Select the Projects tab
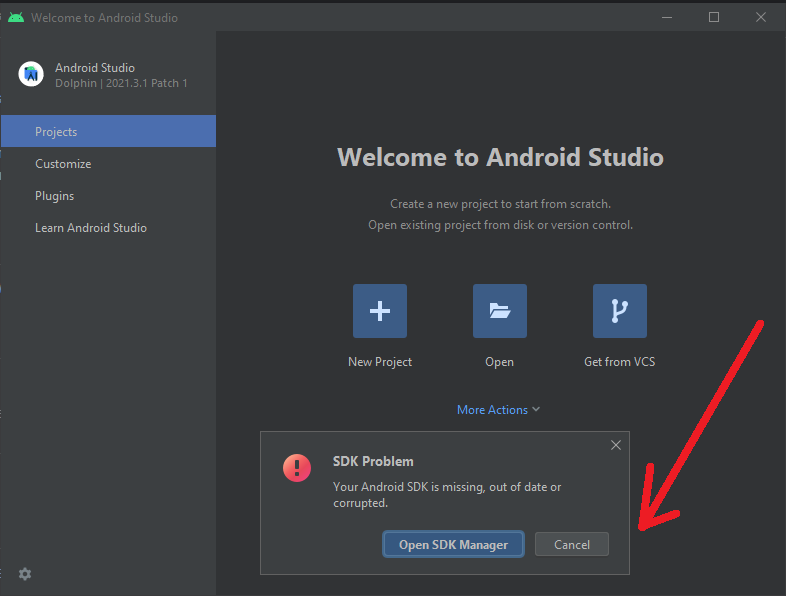The width and height of the screenshot is (786, 596). click(108, 131)
